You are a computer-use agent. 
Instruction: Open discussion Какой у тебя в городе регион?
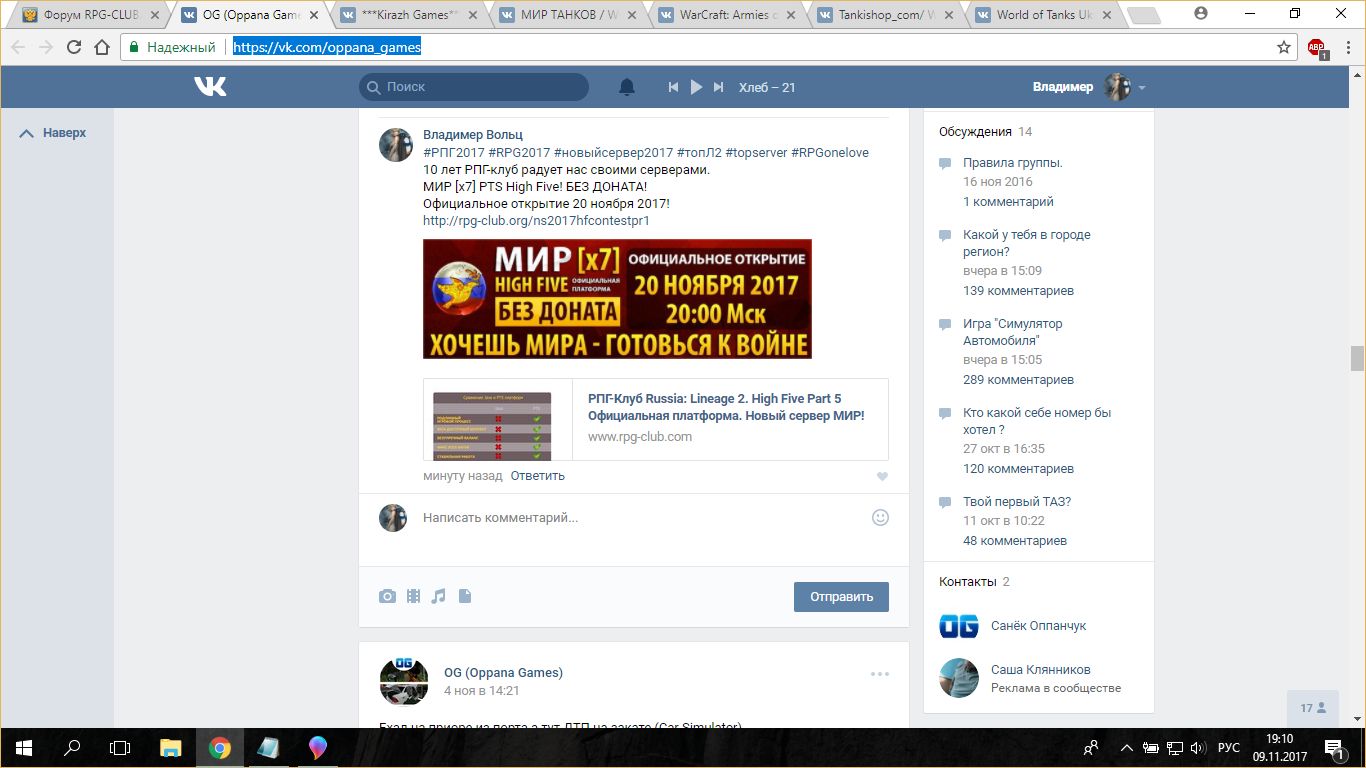[x=1027, y=243]
